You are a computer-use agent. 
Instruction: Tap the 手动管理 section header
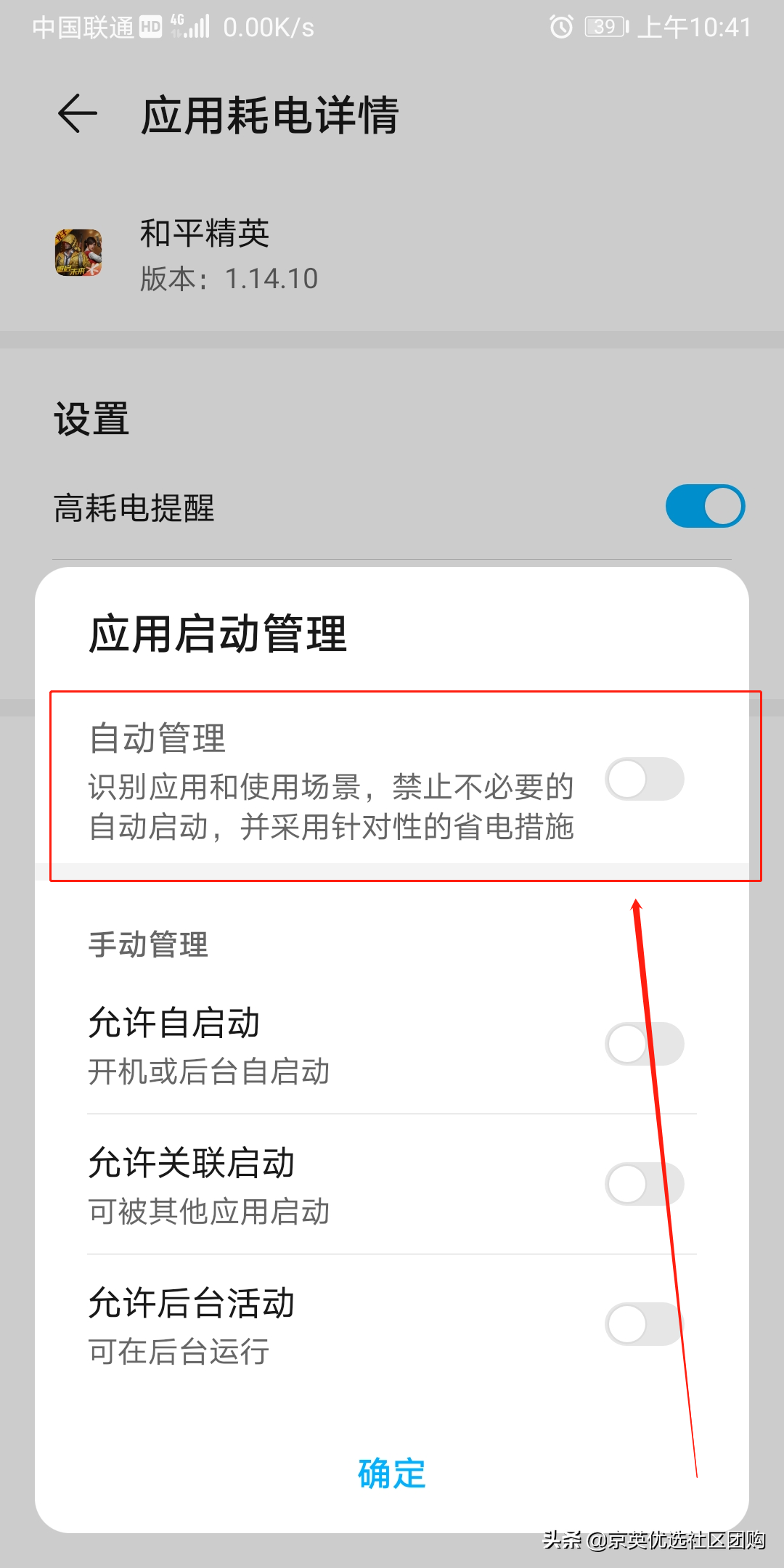pyautogui.click(x=148, y=944)
